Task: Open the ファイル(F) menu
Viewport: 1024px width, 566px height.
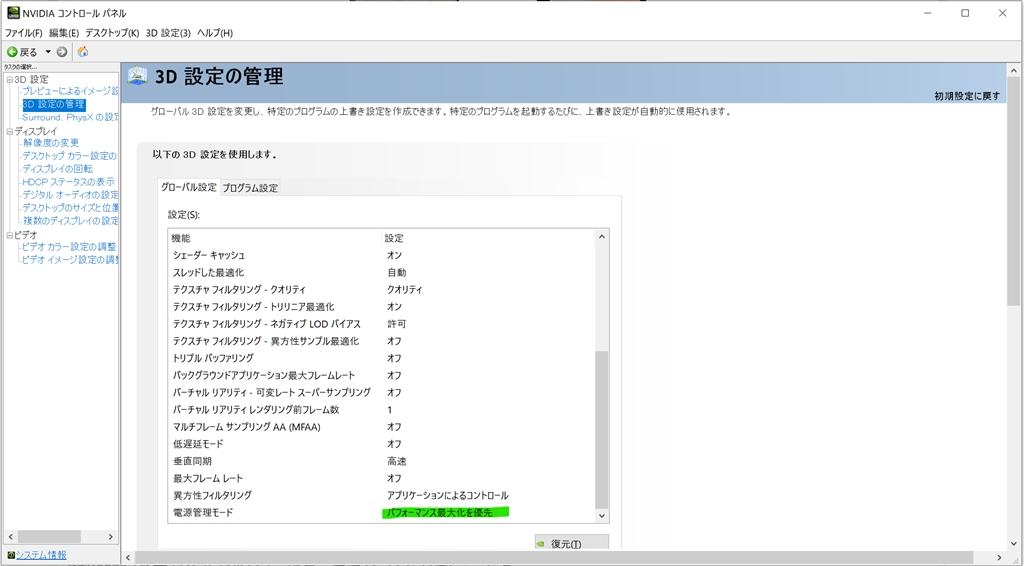Action: [x=24, y=33]
